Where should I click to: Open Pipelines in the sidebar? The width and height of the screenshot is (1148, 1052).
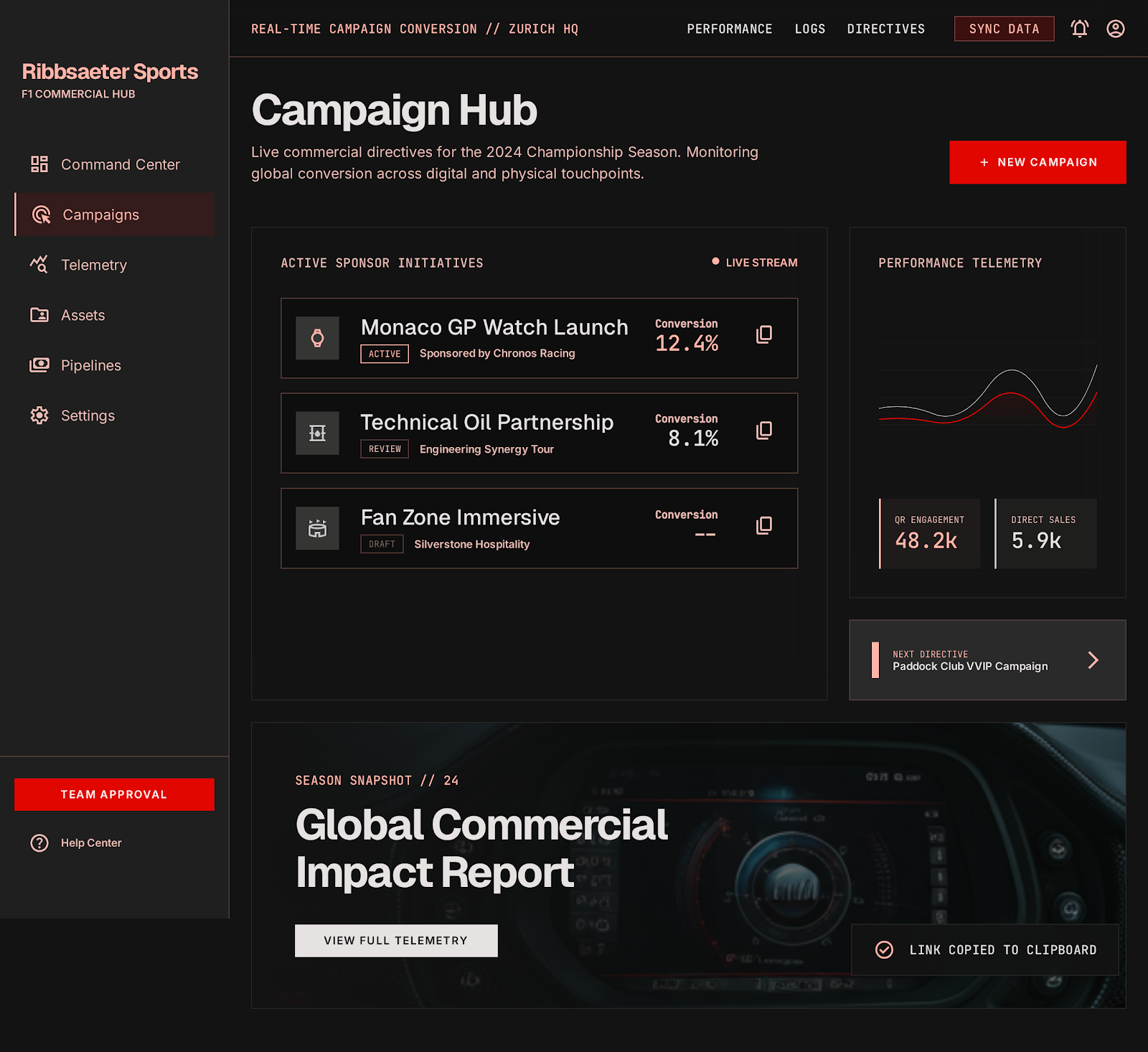115,365
